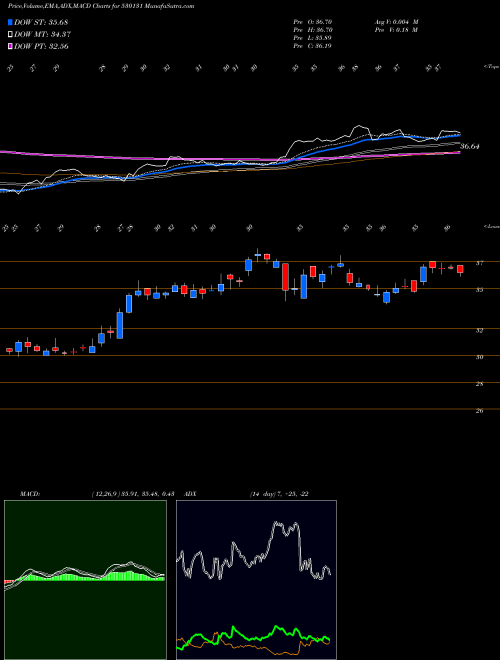This screenshot has height=660, width=500.
Task: Click the 'Pre L: 35.89' value
Action: (x=313, y=38)
